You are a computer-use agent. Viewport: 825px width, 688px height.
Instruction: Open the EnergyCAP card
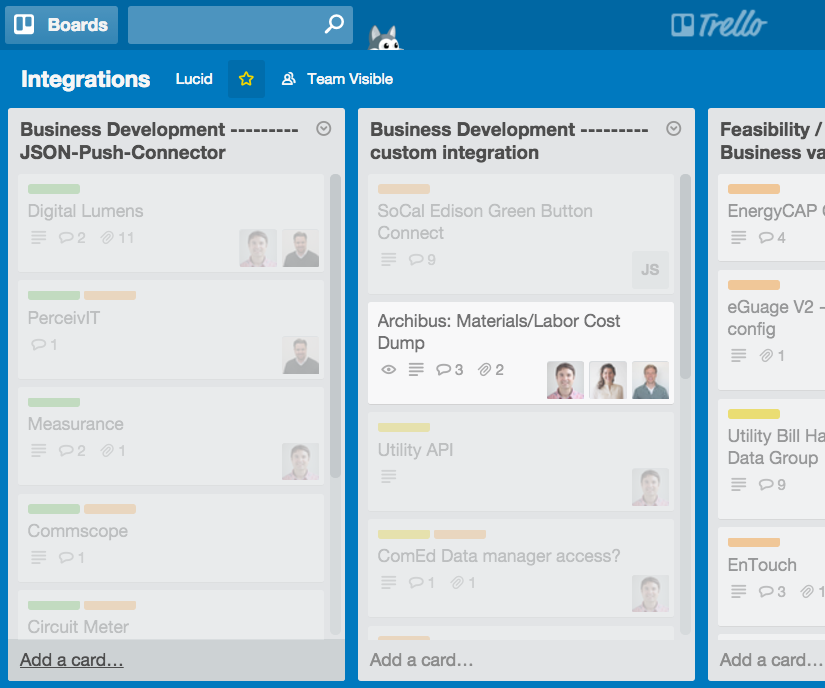pos(771,218)
